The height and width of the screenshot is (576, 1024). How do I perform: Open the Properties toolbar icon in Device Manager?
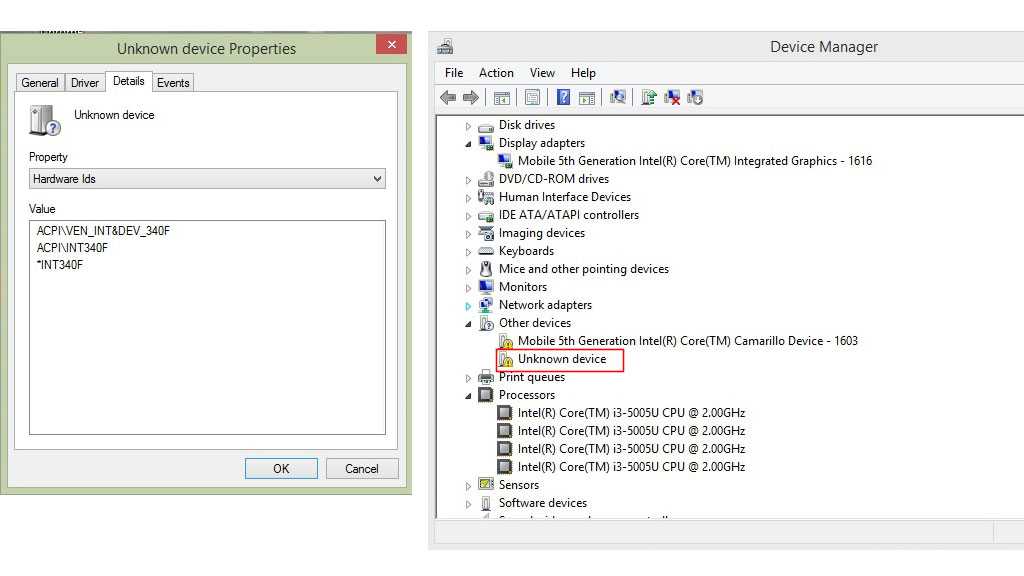pos(532,98)
